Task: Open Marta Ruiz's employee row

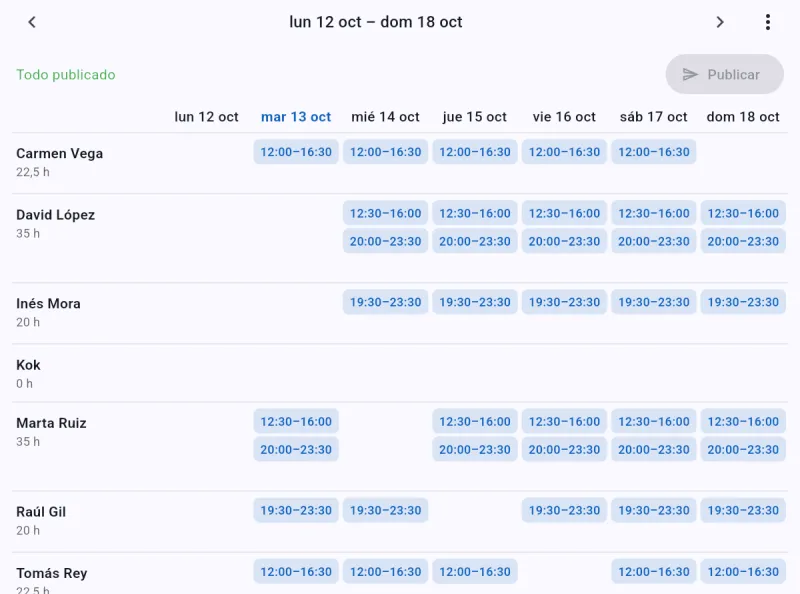Action: (400, 447)
